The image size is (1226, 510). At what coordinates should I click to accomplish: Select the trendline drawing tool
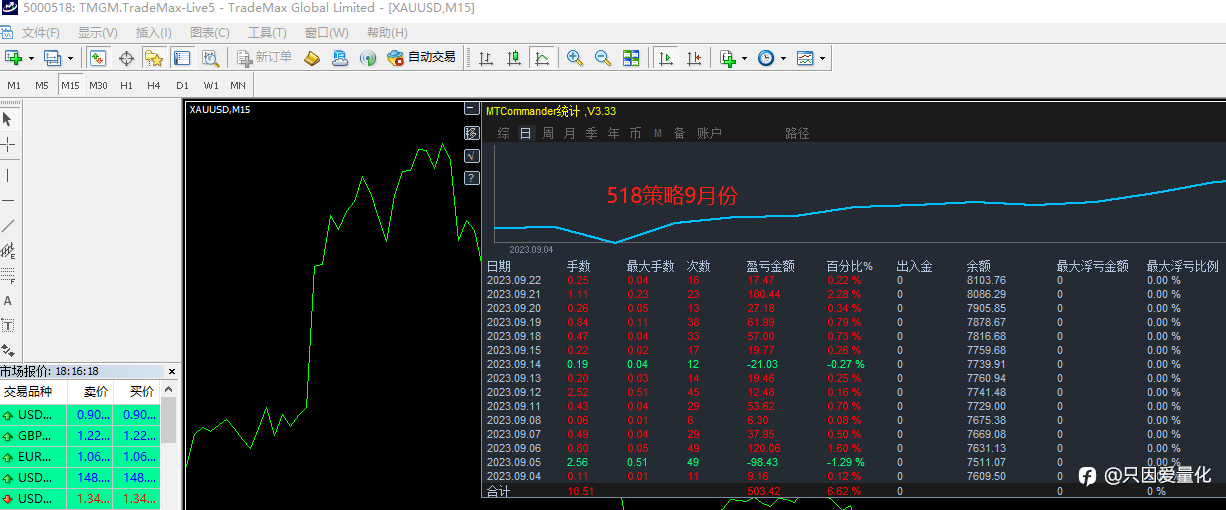tap(8, 225)
